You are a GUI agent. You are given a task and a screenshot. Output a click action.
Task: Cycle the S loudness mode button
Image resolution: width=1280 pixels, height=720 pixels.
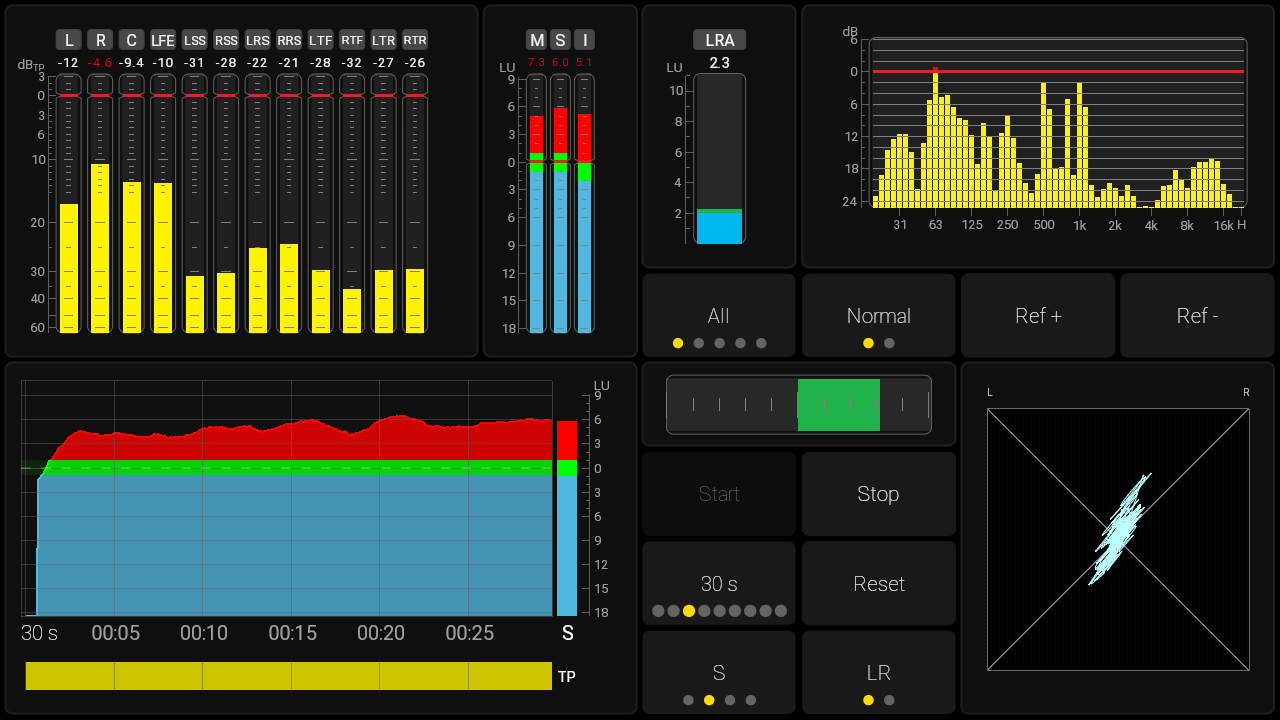pos(719,673)
